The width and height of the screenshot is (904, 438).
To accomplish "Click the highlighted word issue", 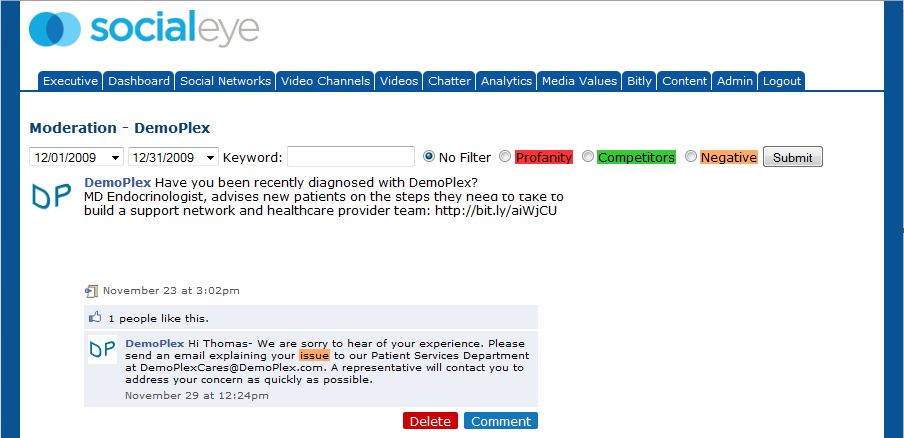I will (314, 356).
